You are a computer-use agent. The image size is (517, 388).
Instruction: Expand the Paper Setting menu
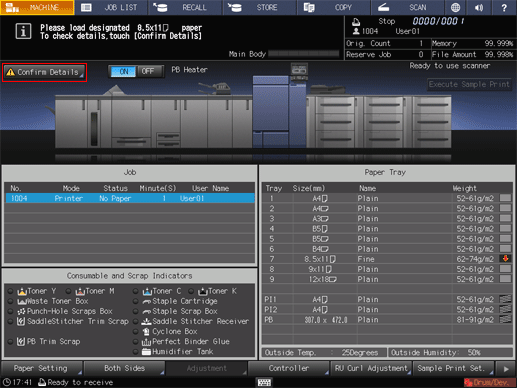(42, 368)
